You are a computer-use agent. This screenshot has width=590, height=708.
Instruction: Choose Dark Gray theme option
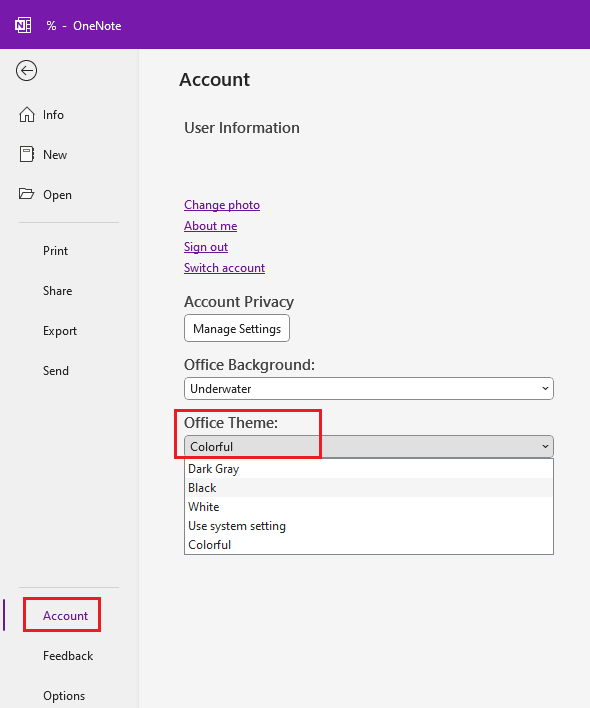tap(369, 469)
